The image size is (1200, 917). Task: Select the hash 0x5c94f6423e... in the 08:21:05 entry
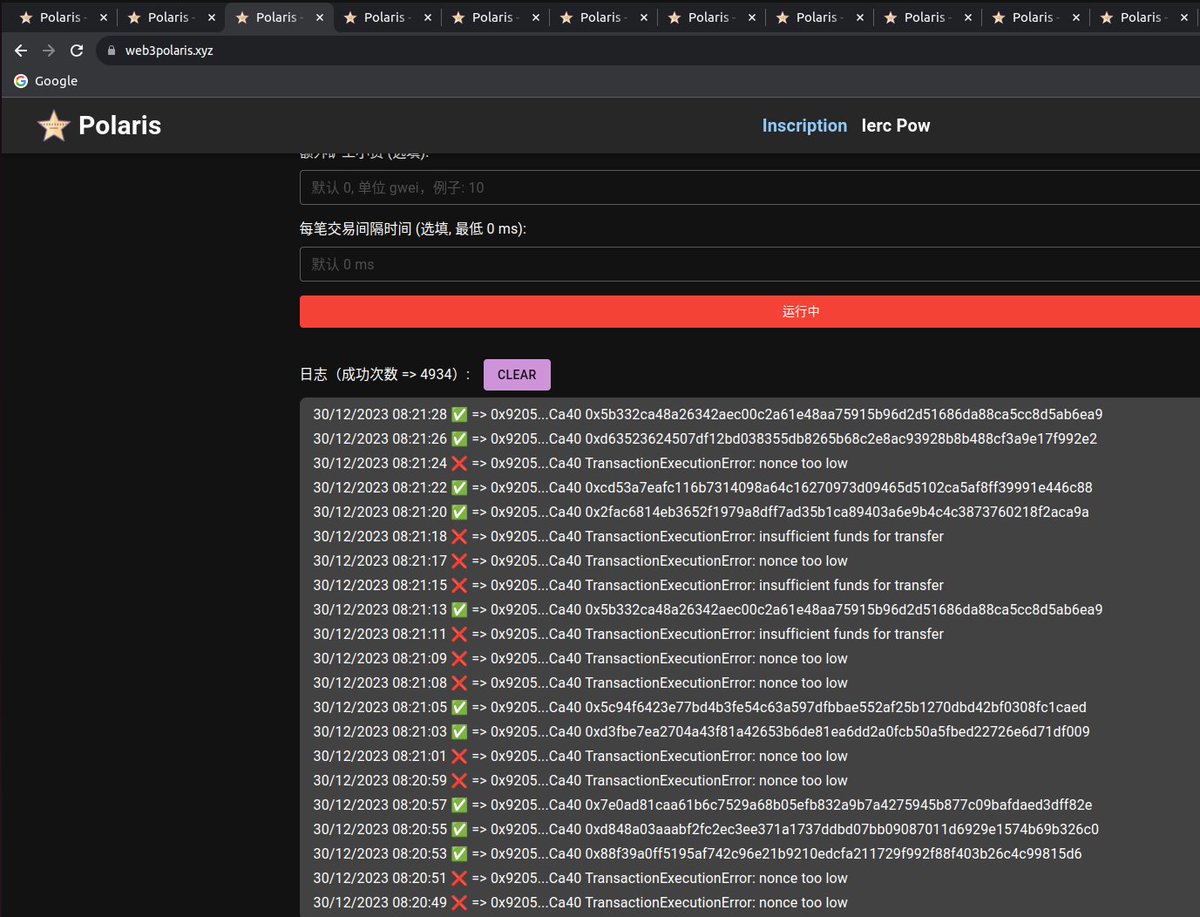[x=836, y=707]
